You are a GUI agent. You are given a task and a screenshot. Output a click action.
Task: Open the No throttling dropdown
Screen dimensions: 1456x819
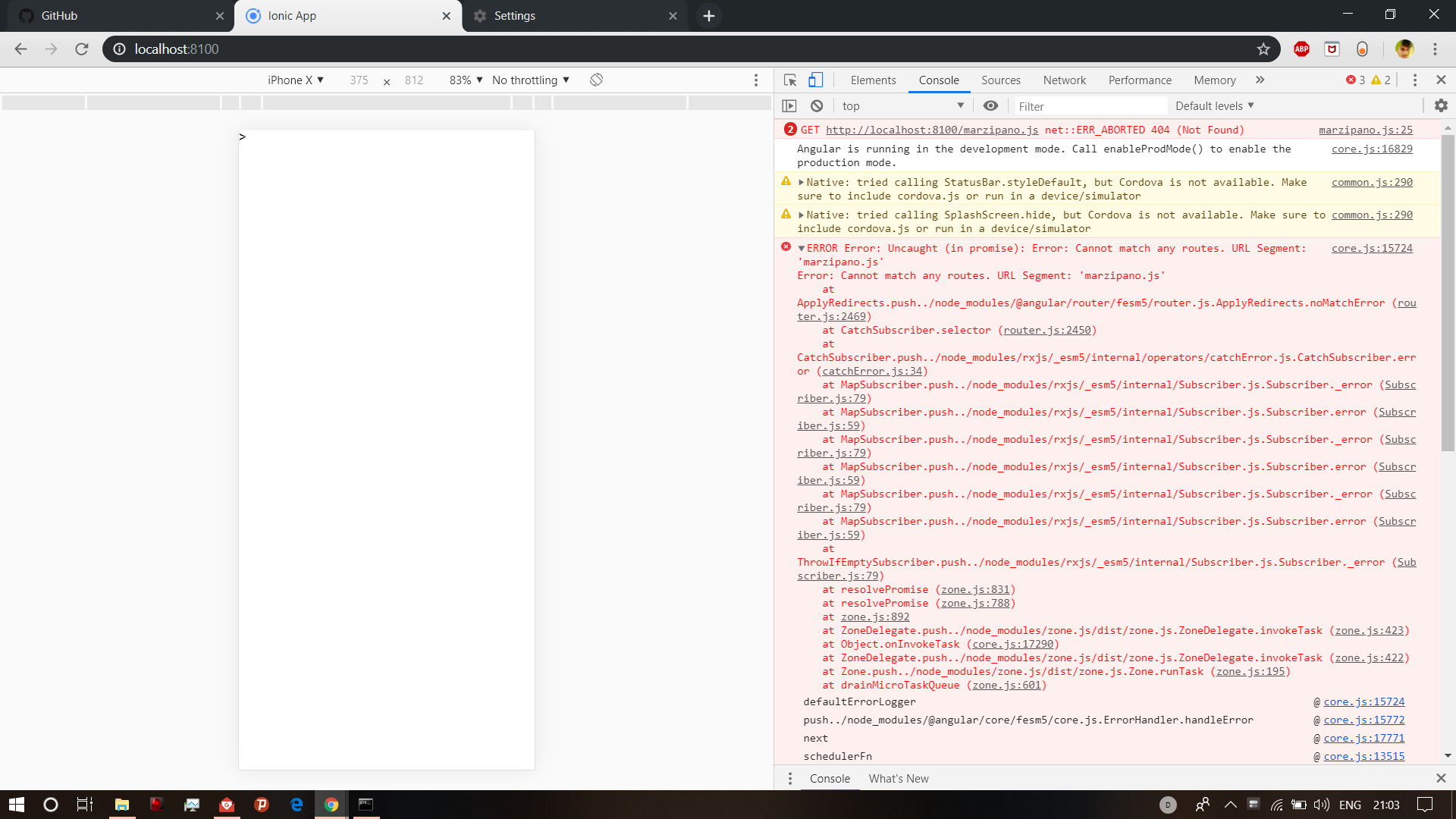coord(529,79)
